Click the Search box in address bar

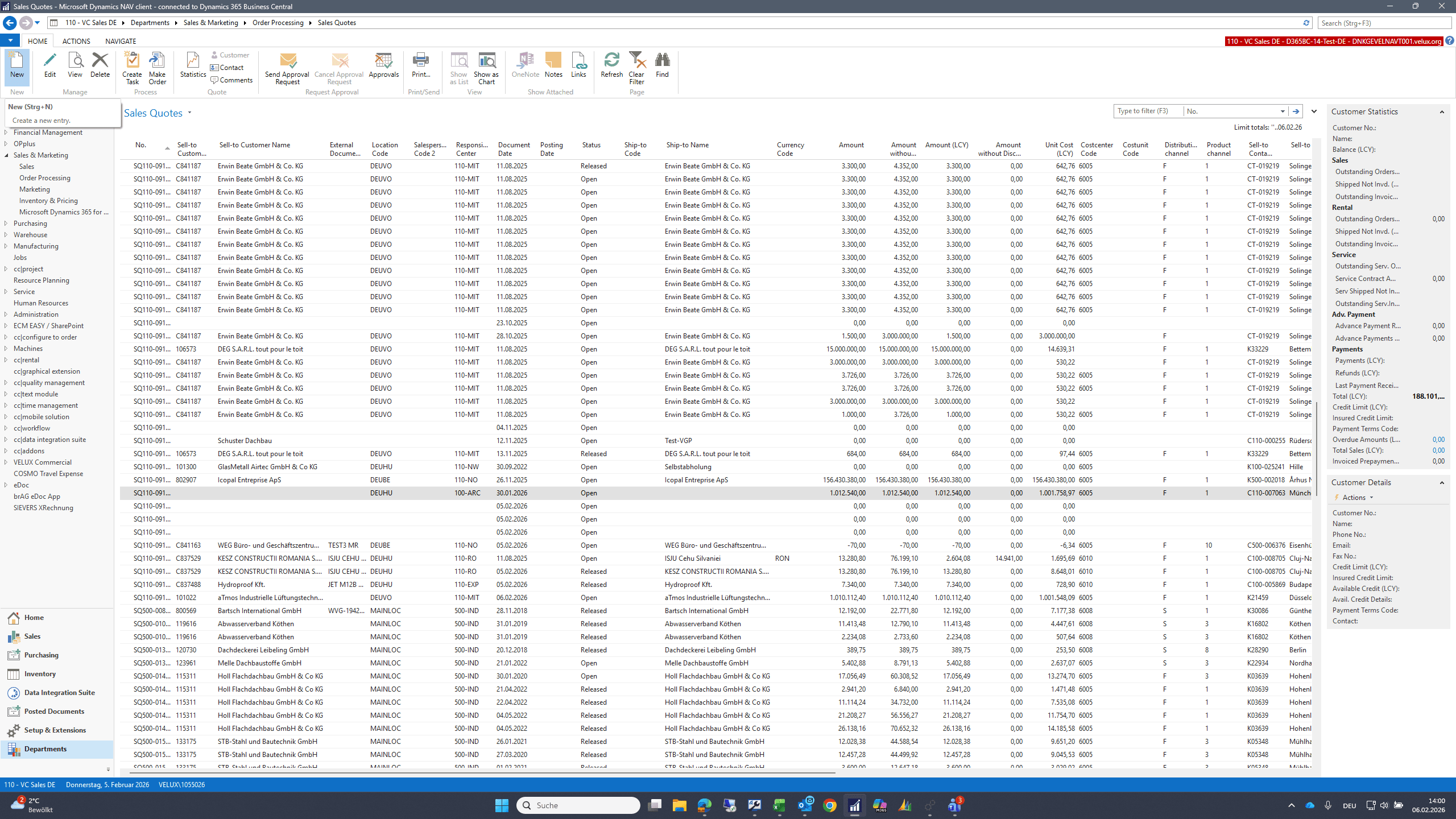[1385, 23]
